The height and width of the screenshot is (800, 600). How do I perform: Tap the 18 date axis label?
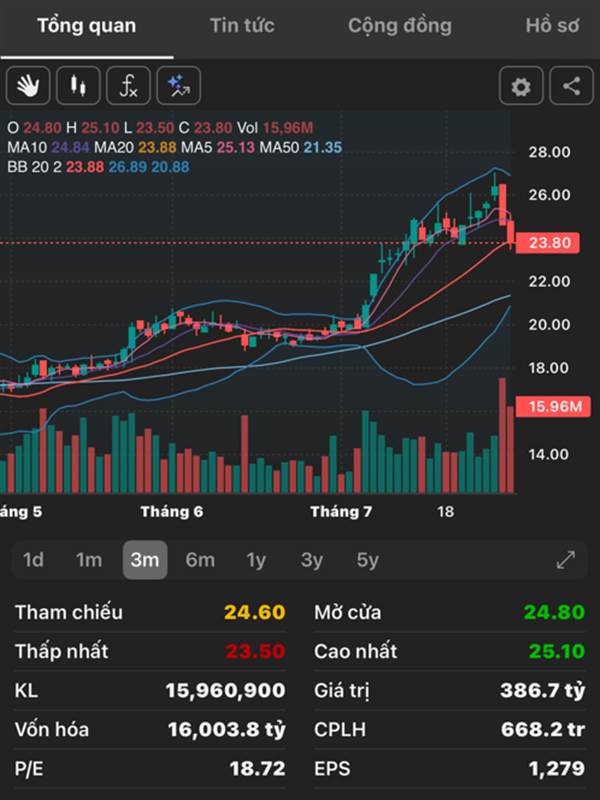pos(445,511)
